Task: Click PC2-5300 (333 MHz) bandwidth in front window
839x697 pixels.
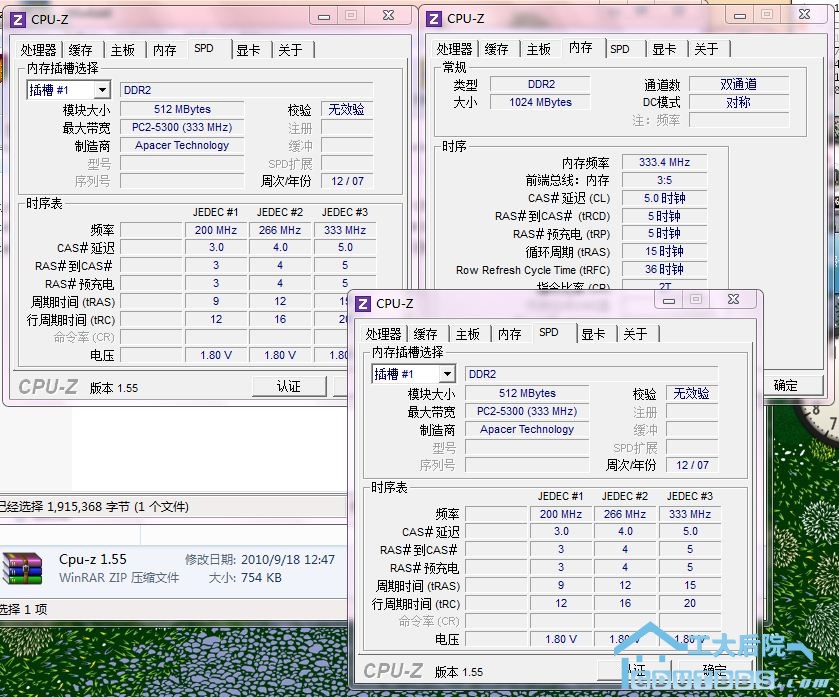Action: pyautogui.click(x=527, y=411)
